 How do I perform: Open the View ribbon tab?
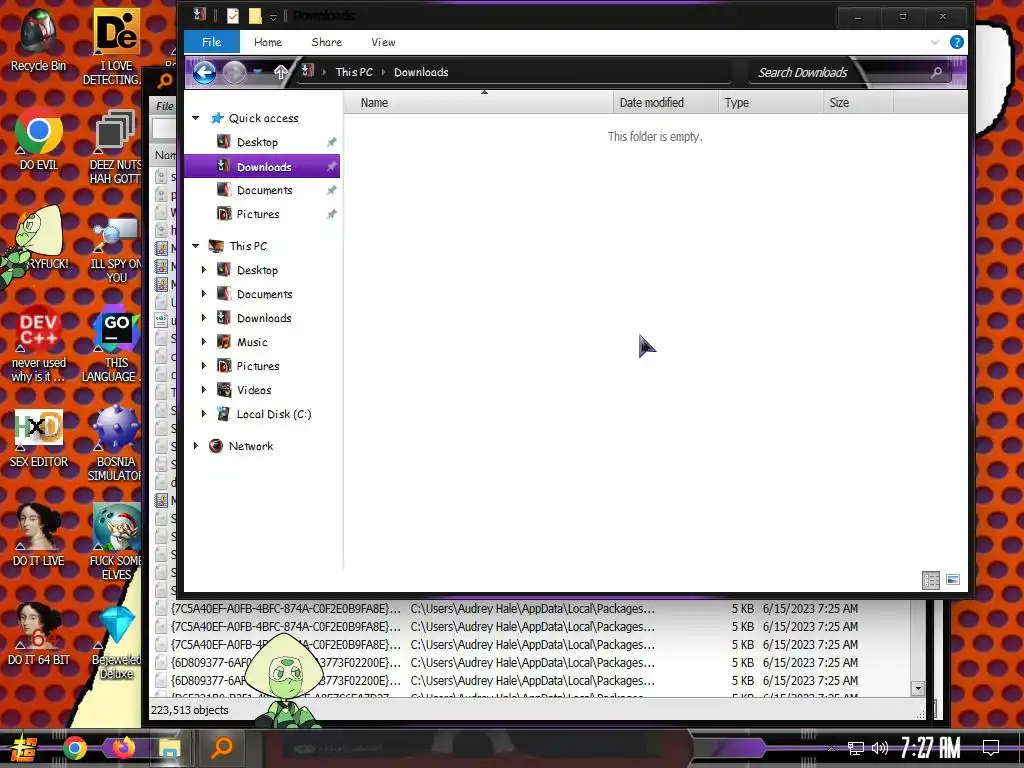coord(383,42)
